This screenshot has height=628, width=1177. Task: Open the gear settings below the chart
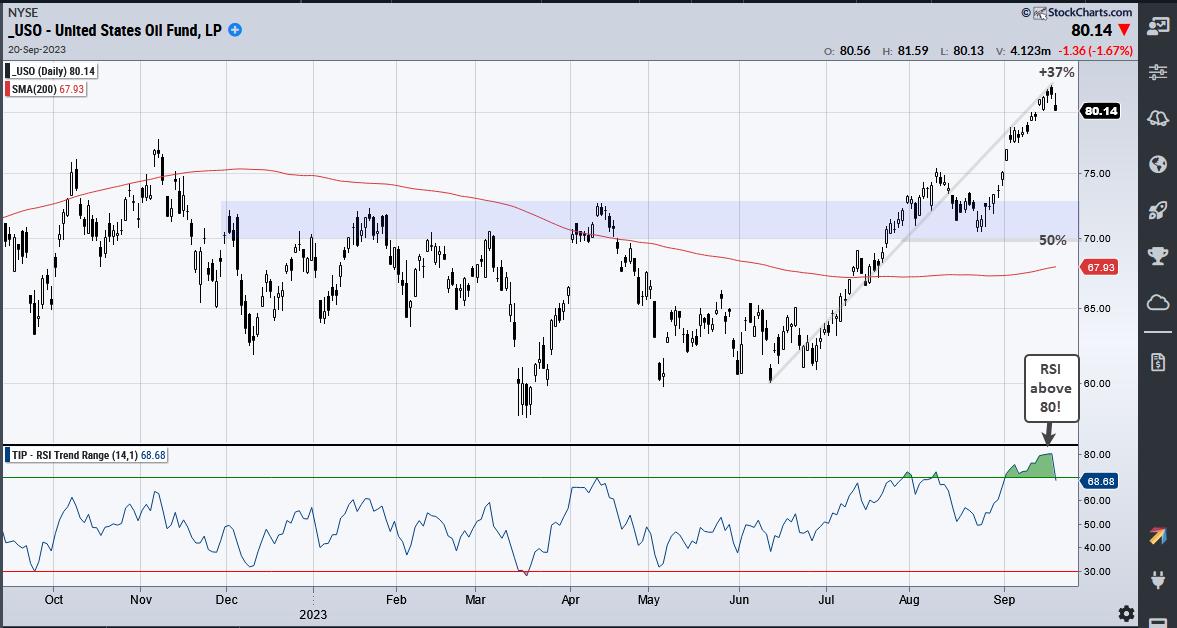point(1126,613)
